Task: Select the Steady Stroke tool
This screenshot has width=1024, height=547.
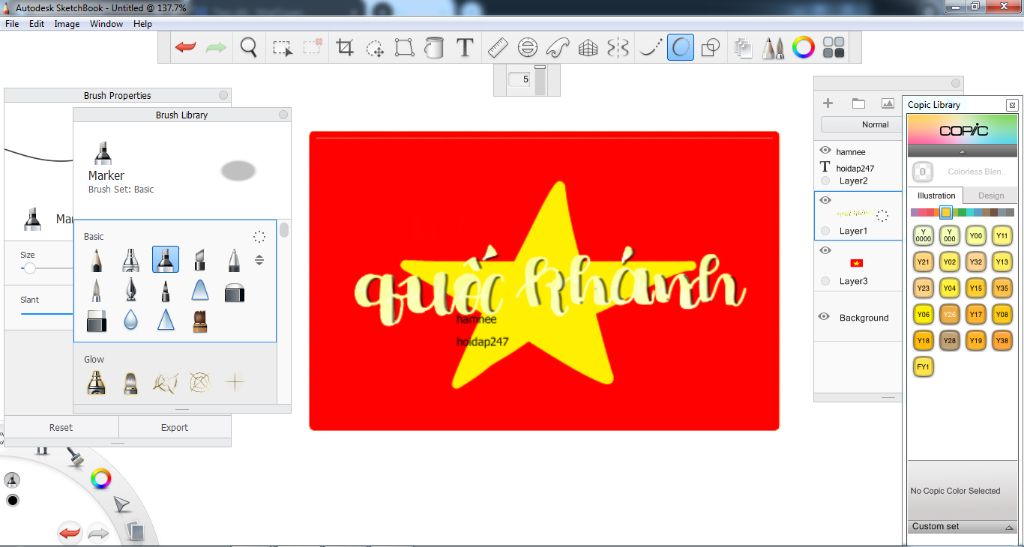Action: click(x=650, y=48)
